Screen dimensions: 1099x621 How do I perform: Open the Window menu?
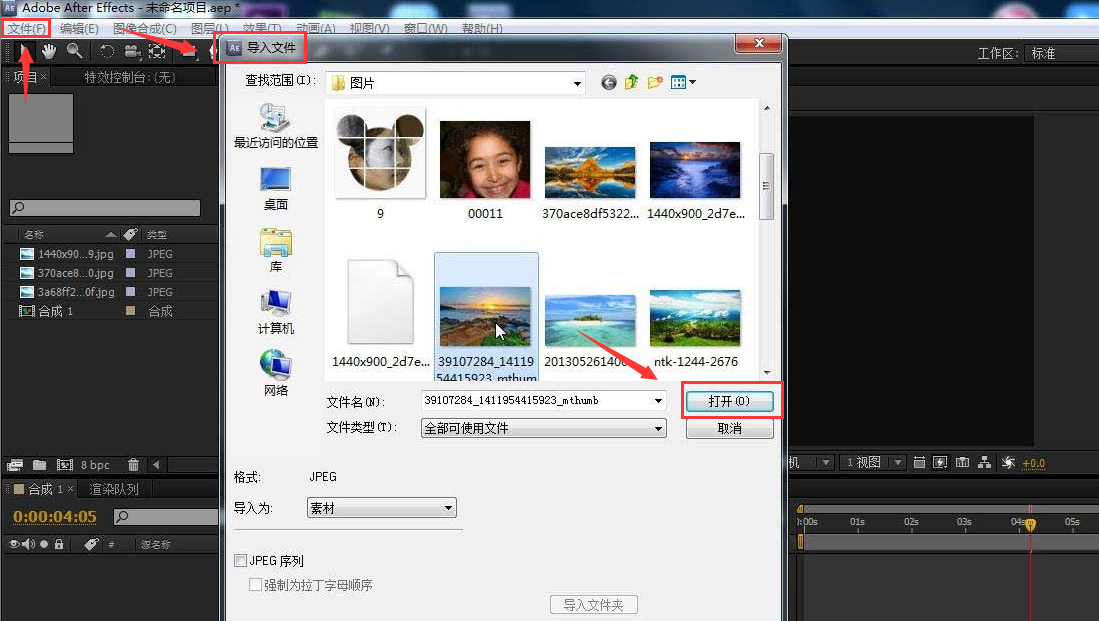tap(425, 29)
